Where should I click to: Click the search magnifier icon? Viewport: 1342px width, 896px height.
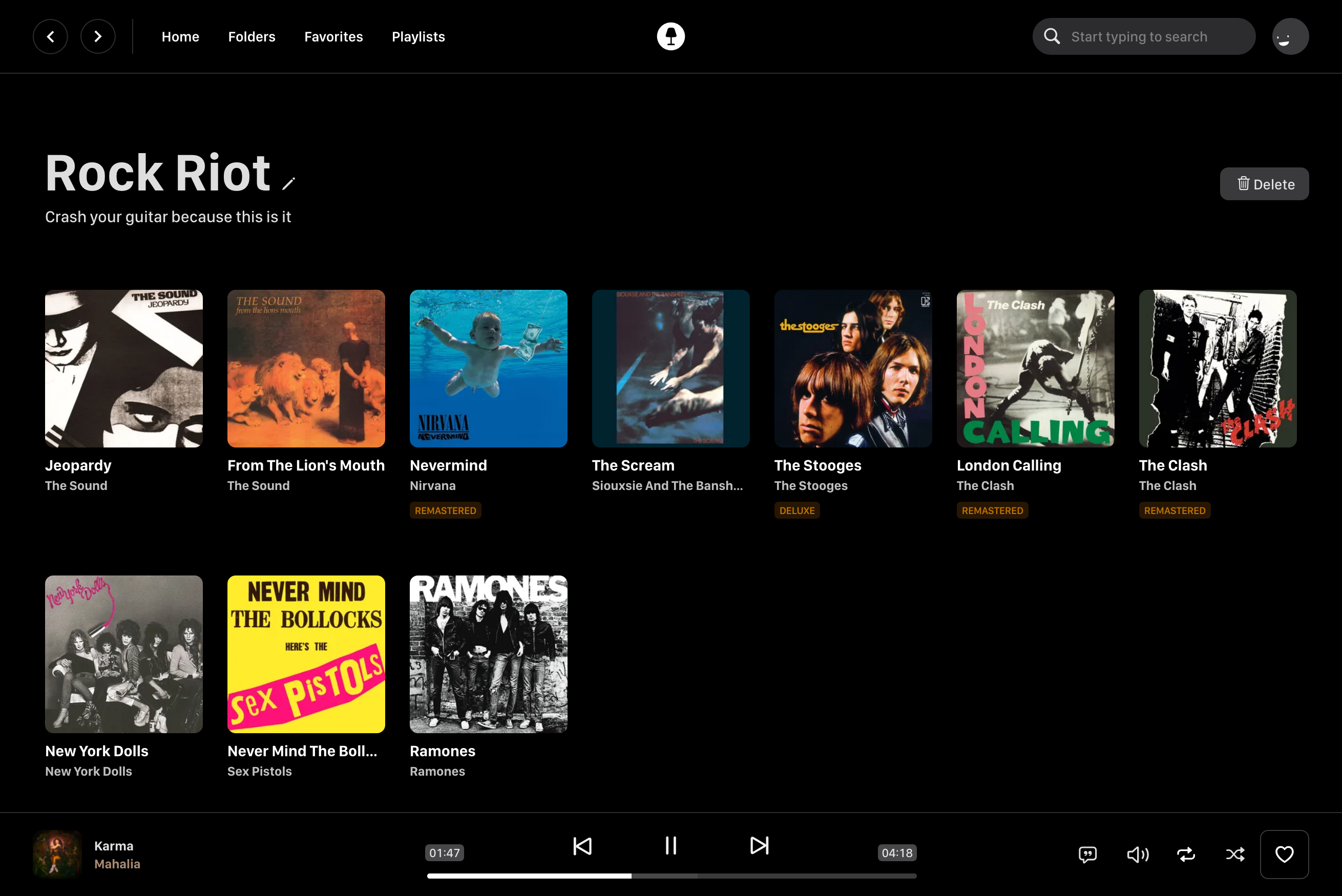click(x=1052, y=36)
